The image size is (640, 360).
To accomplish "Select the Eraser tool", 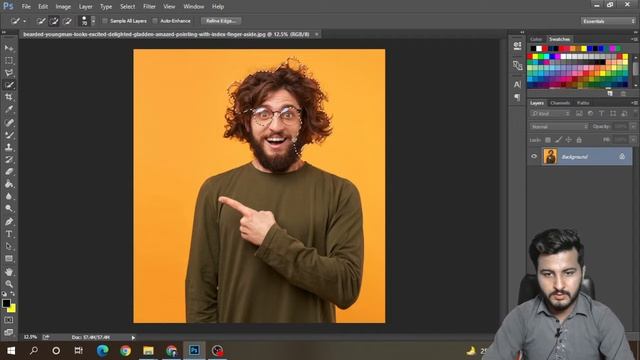I will (x=9, y=171).
